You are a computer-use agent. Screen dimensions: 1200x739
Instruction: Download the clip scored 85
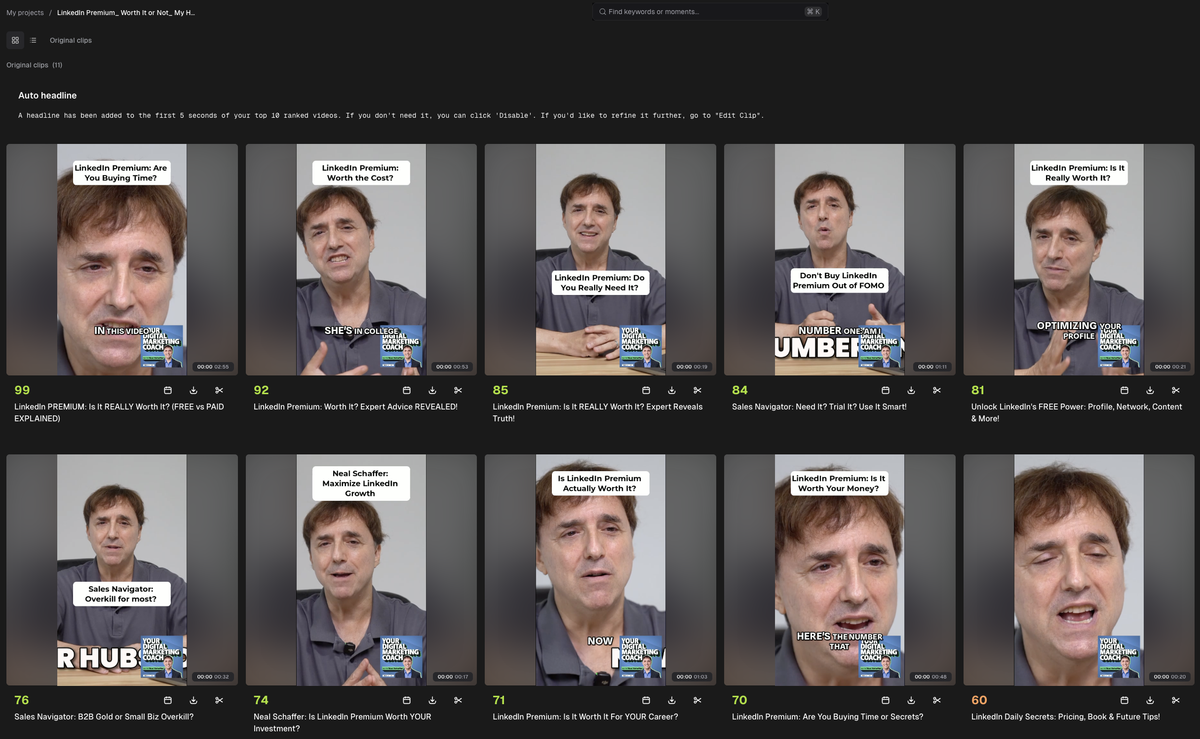click(x=672, y=390)
